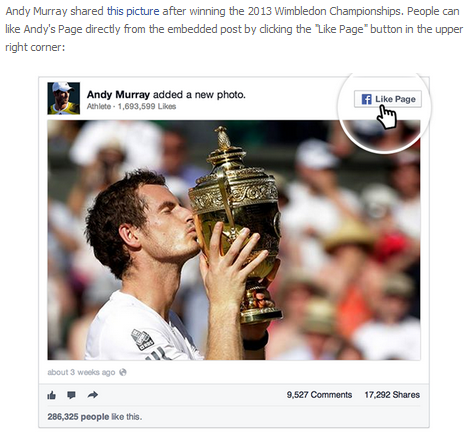Open the "this picture" hyperlink
Image resolution: width=472 pixels, height=435 pixels.
133,11
